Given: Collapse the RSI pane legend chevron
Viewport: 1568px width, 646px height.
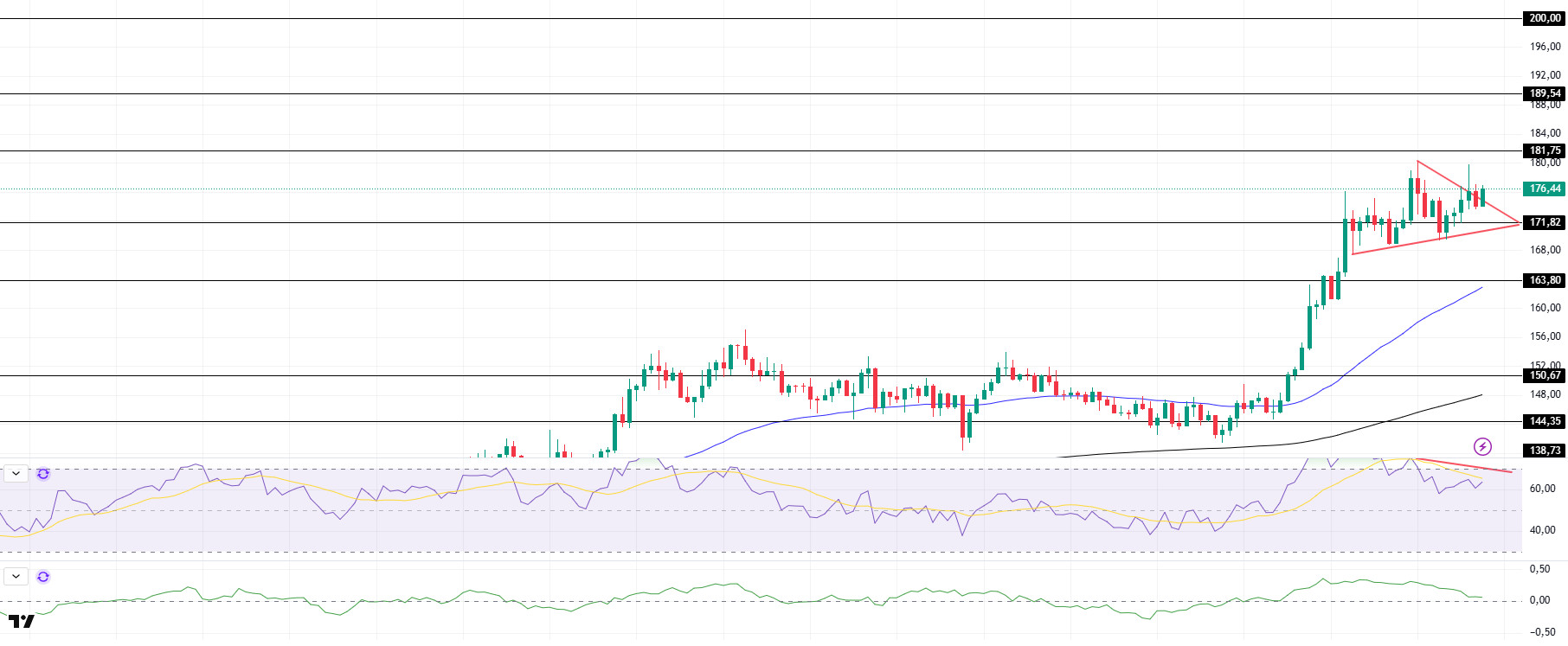Looking at the screenshot, I should pos(16,474).
